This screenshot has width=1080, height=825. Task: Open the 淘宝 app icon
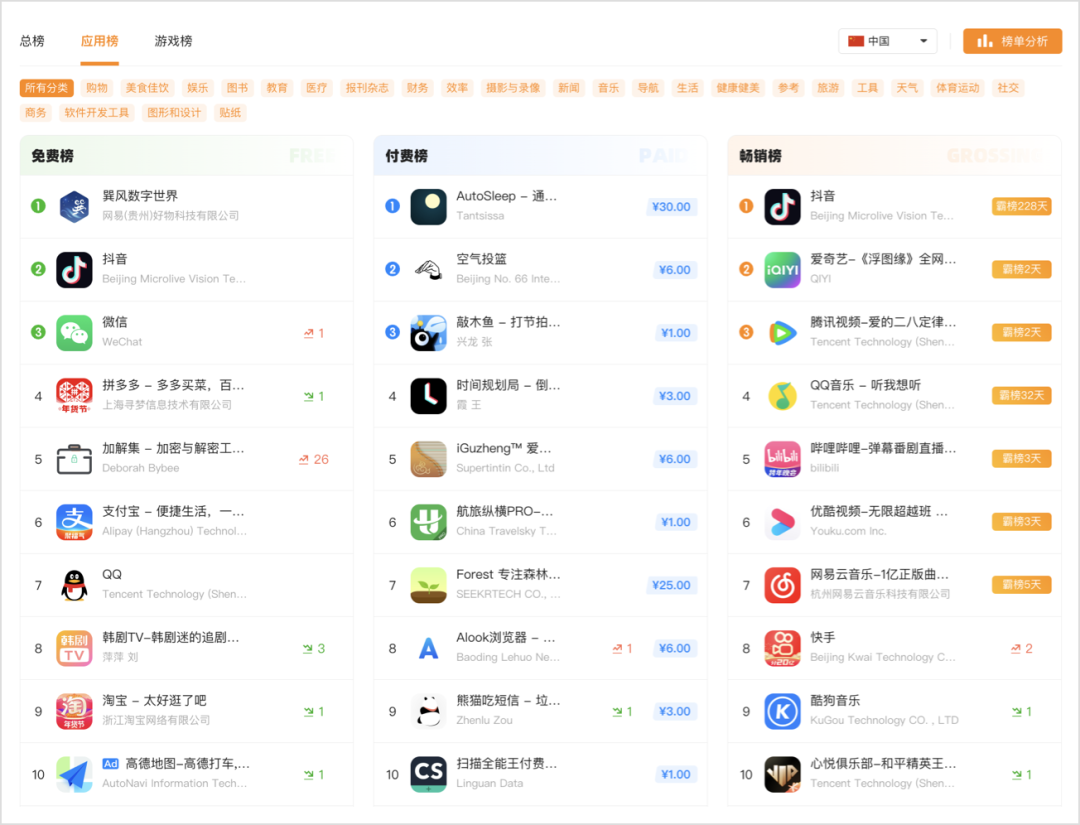74,711
